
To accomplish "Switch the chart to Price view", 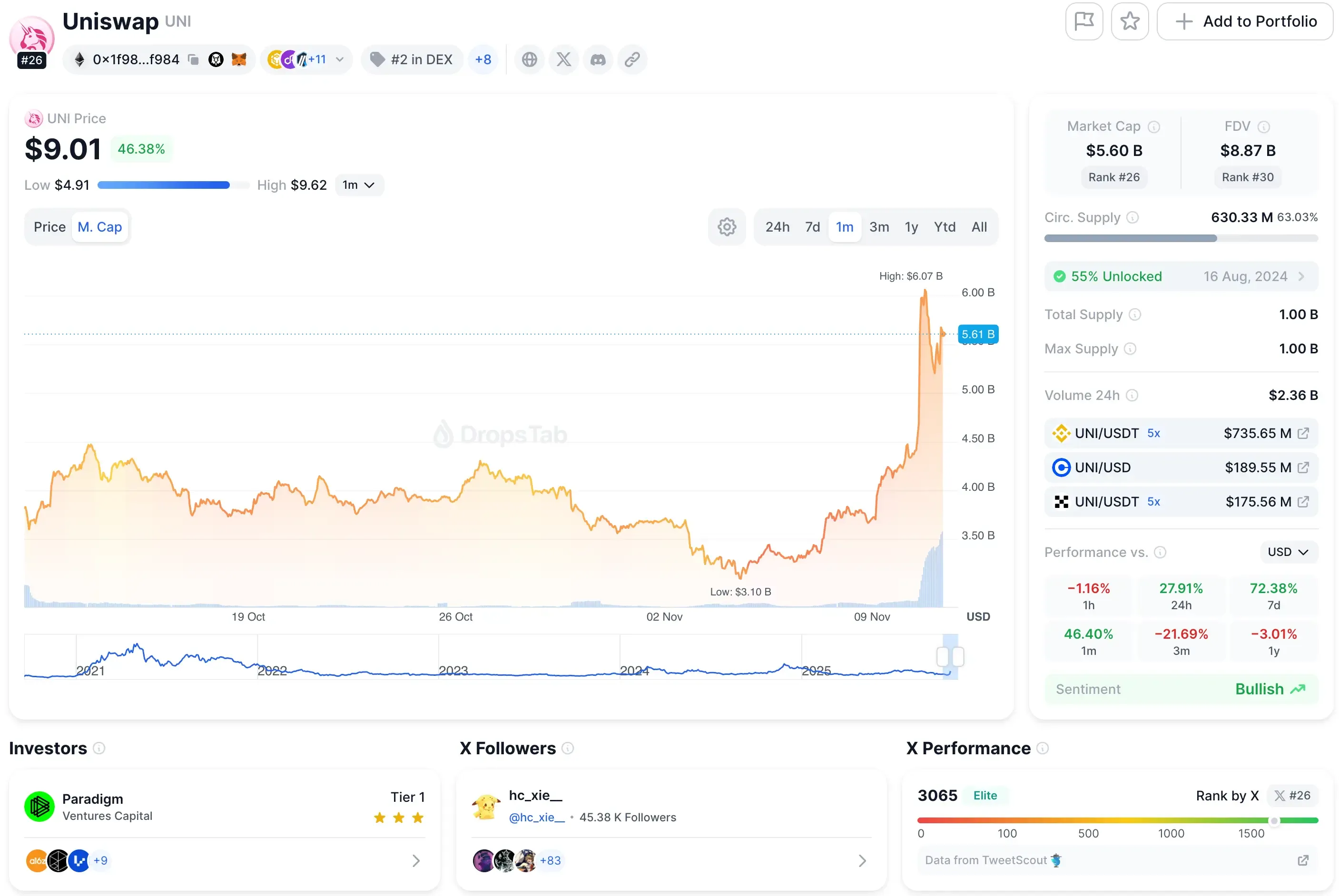I will (49, 227).
